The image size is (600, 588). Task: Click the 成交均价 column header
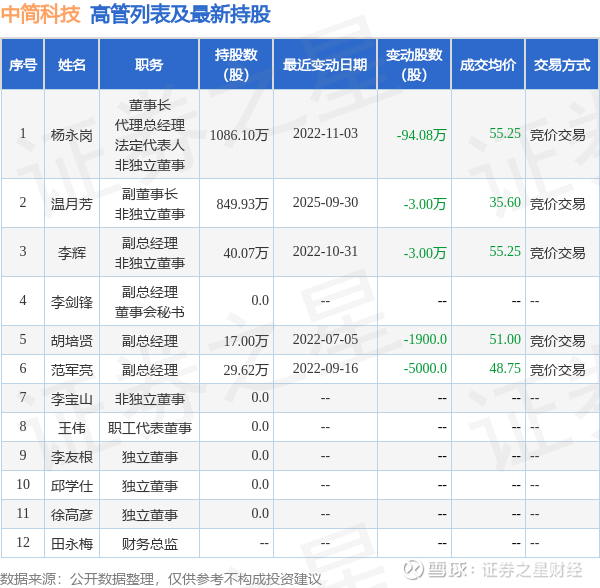[488, 64]
